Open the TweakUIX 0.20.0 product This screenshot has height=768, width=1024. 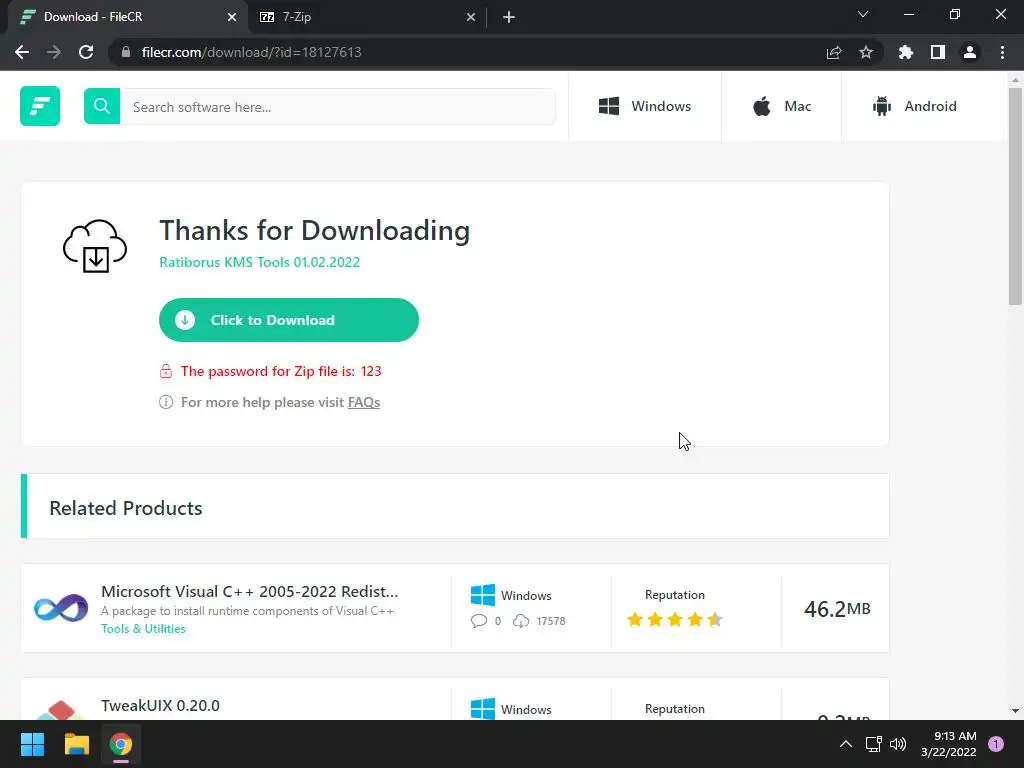click(x=160, y=705)
